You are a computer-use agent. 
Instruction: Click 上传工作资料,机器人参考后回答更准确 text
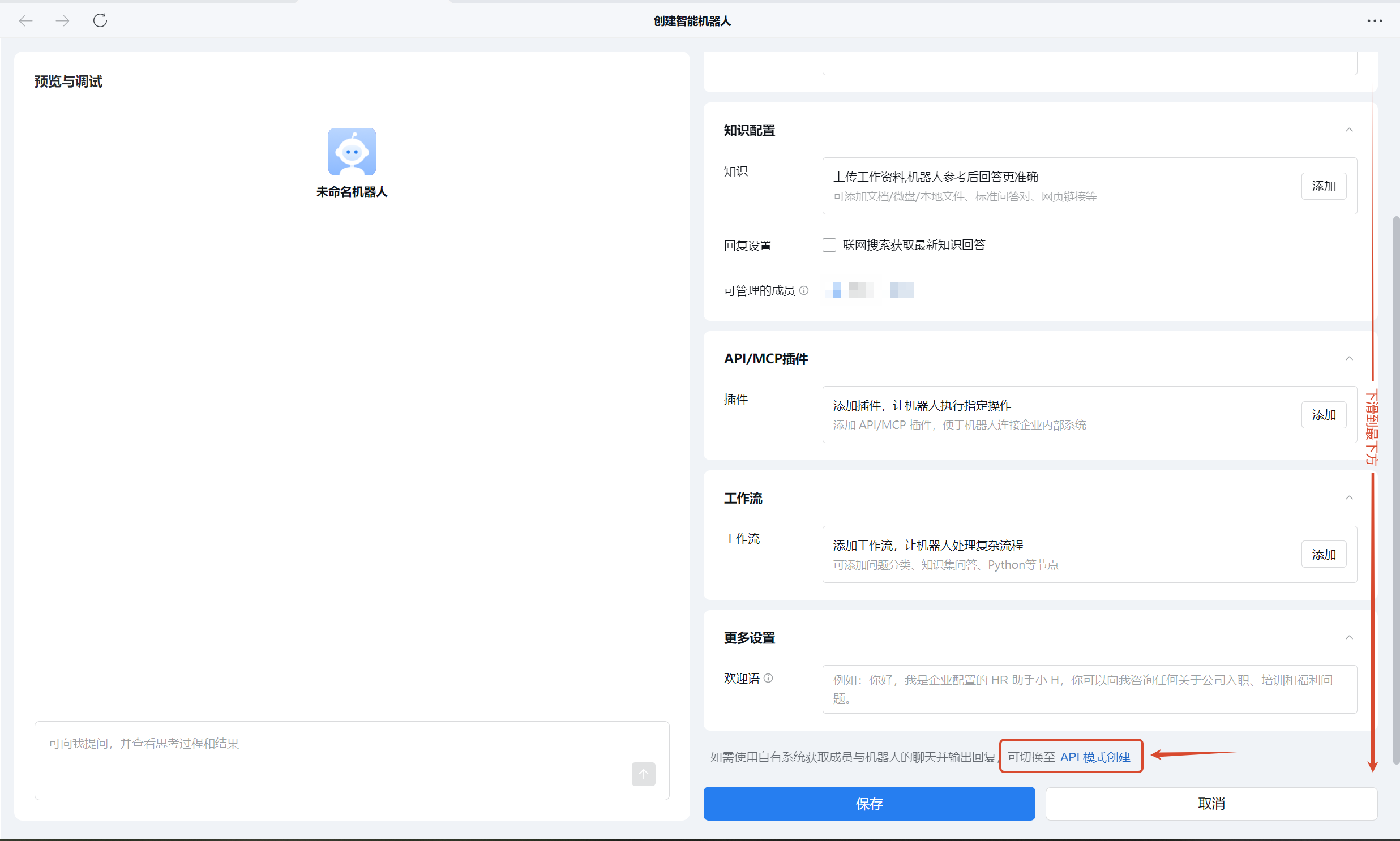[x=935, y=177]
